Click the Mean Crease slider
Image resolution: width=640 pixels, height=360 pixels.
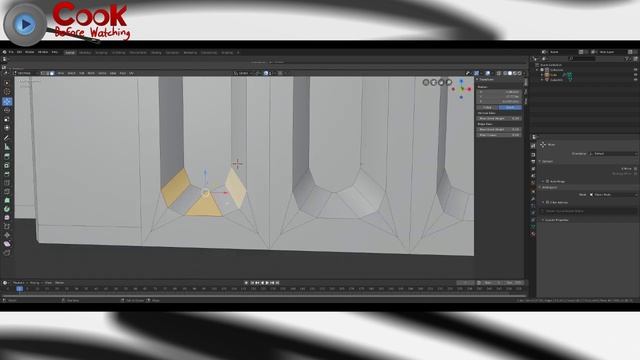pyautogui.click(x=499, y=135)
